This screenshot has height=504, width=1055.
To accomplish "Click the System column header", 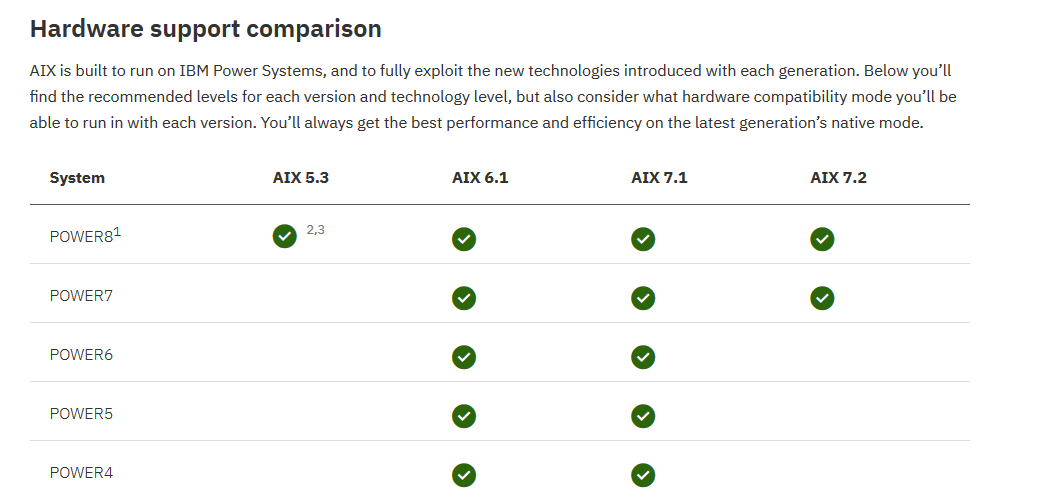I will (x=77, y=178).
